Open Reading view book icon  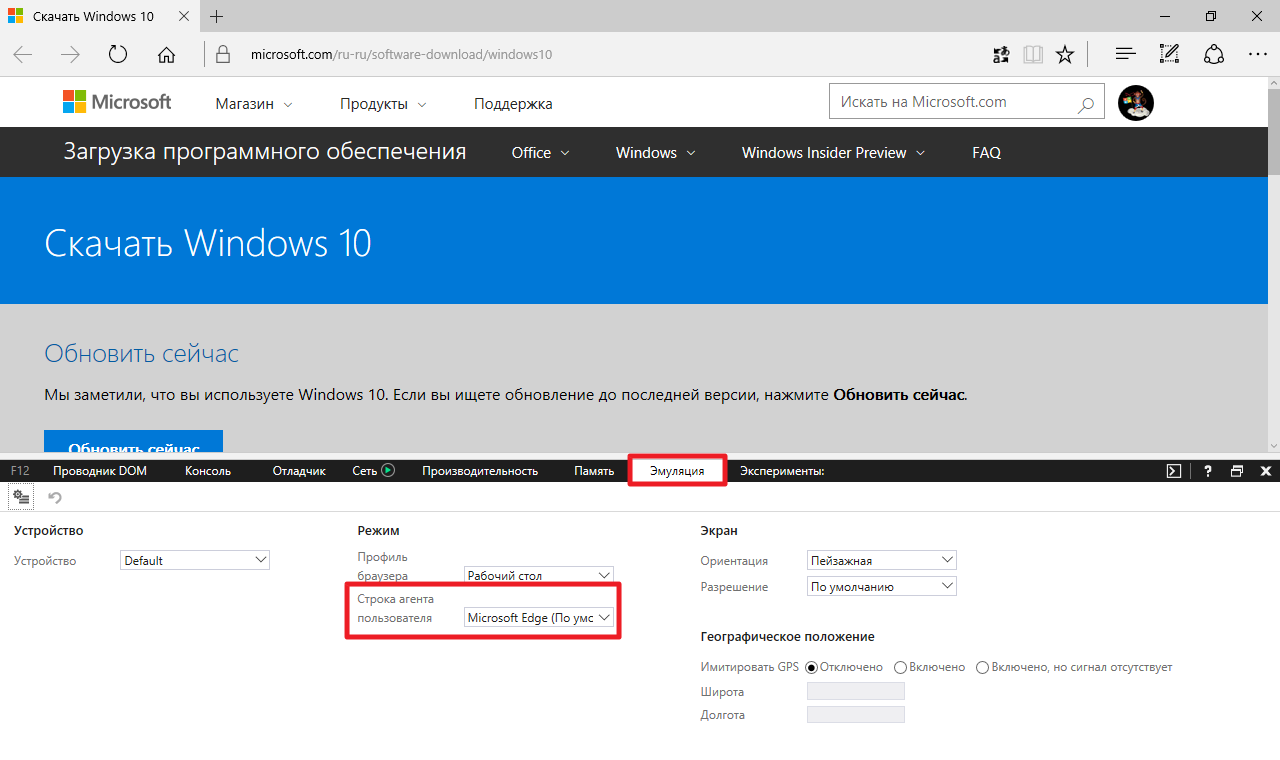click(x=1033, y=54)
